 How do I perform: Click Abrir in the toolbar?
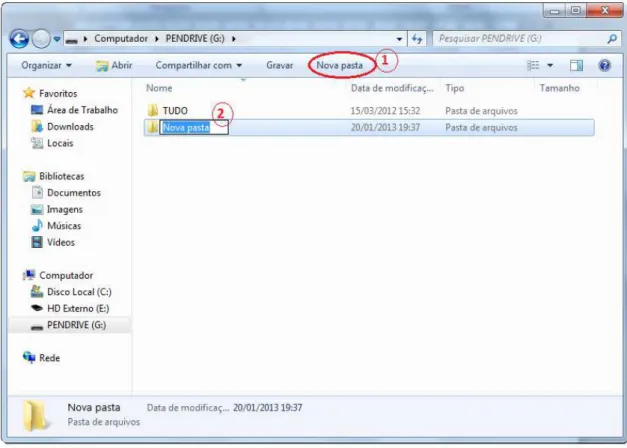(114, 65)
